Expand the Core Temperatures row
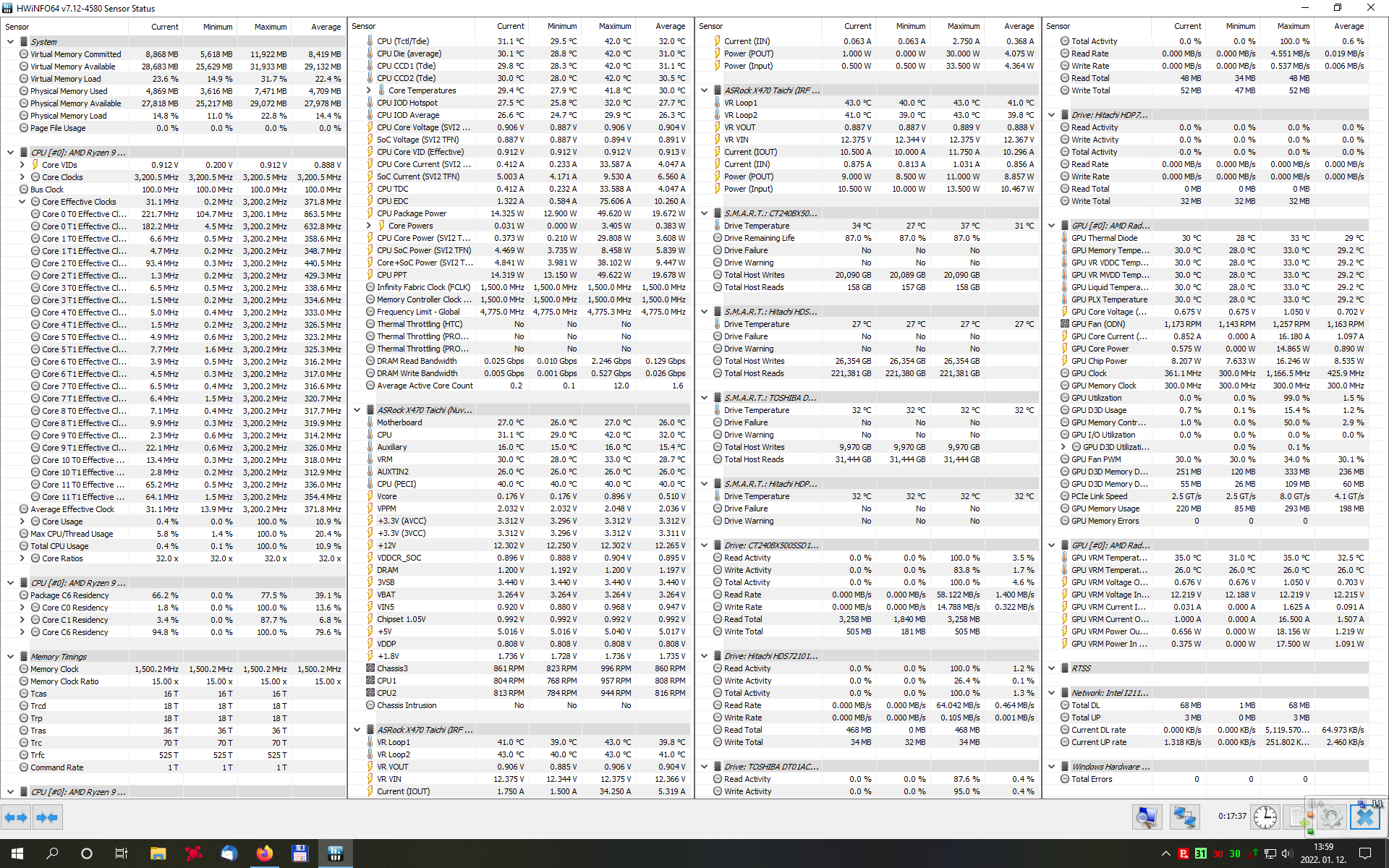This screenshot has height=868, width=1389. [369, 90]
